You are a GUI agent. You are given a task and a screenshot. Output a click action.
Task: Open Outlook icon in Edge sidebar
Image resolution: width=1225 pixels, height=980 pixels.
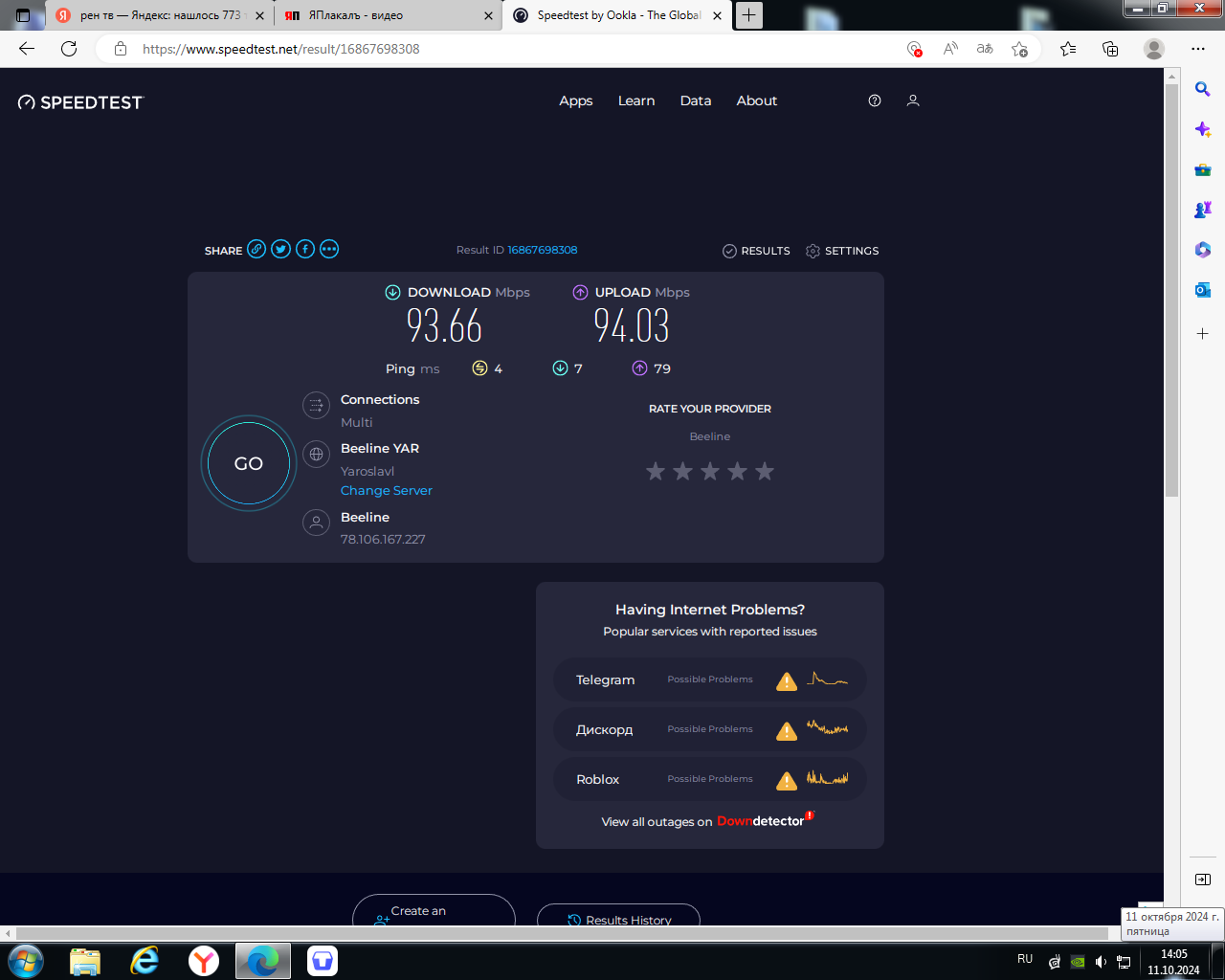point(1203,289)
